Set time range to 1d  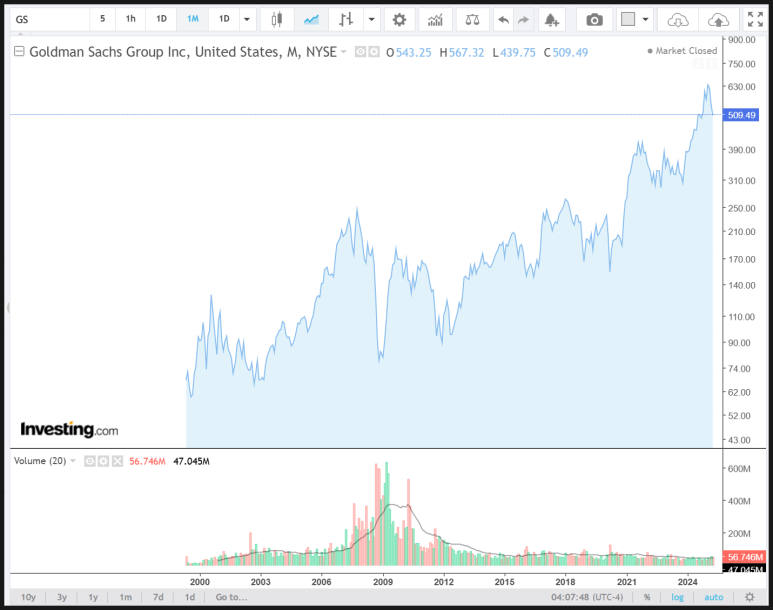click(190, 597)
